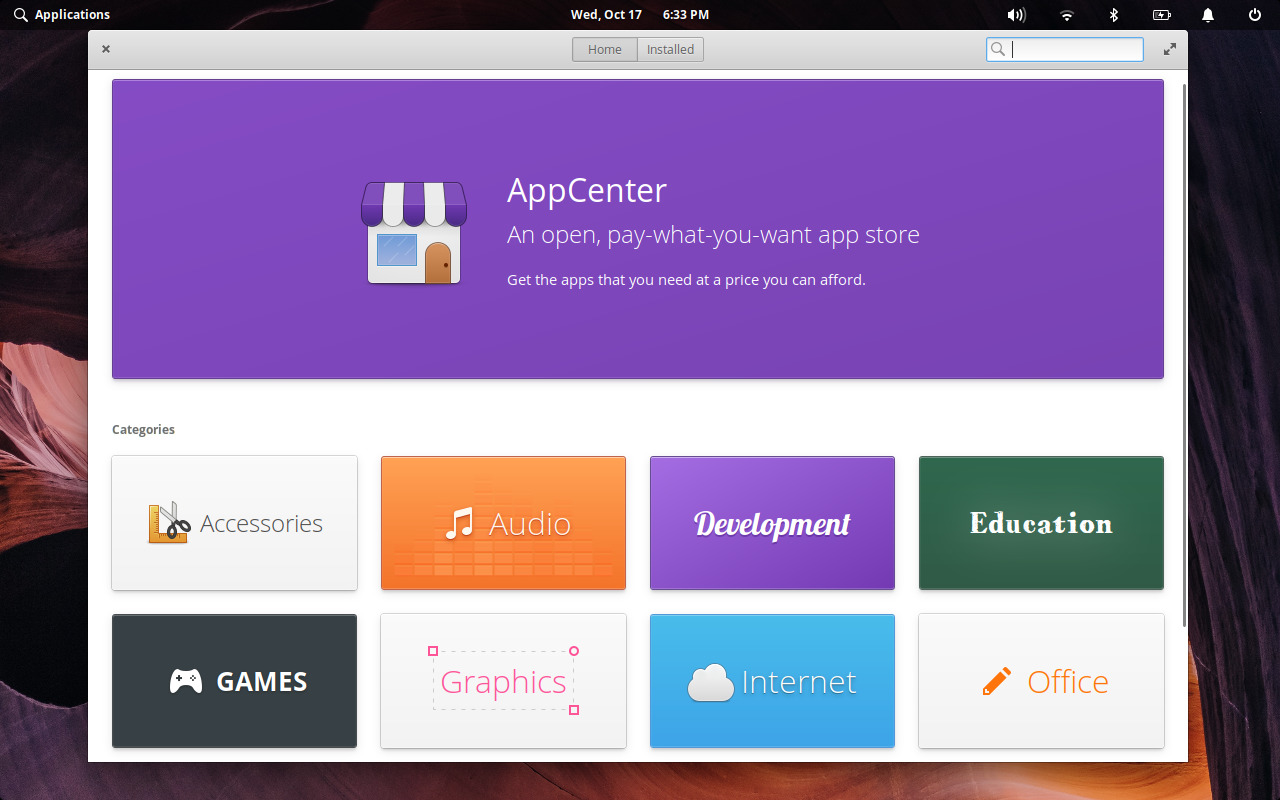Image resolution: width=1280 pixels, height=800 pixels.
Task: Open the Development category
Action: [772, 522]
